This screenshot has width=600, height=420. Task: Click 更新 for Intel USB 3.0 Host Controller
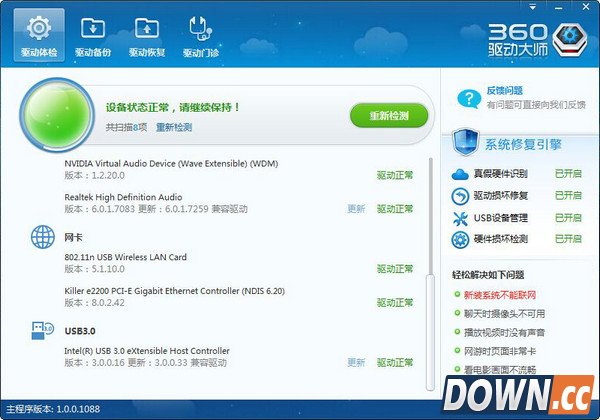(356, 362)
